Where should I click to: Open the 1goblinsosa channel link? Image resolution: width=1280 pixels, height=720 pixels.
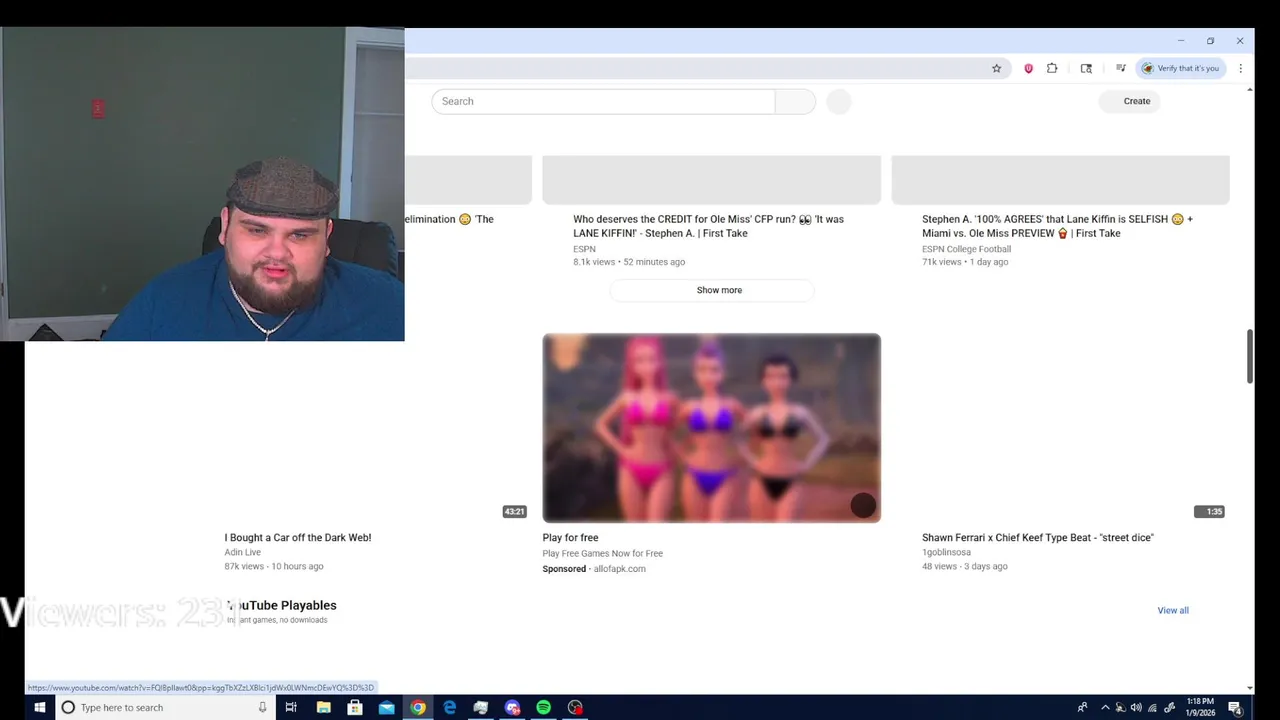946,552
